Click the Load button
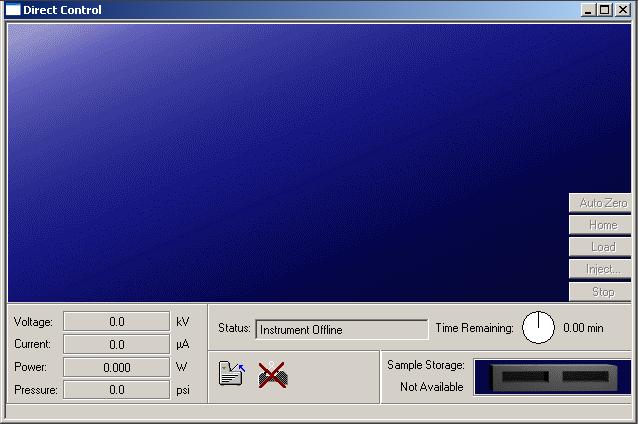 [600, 247]
